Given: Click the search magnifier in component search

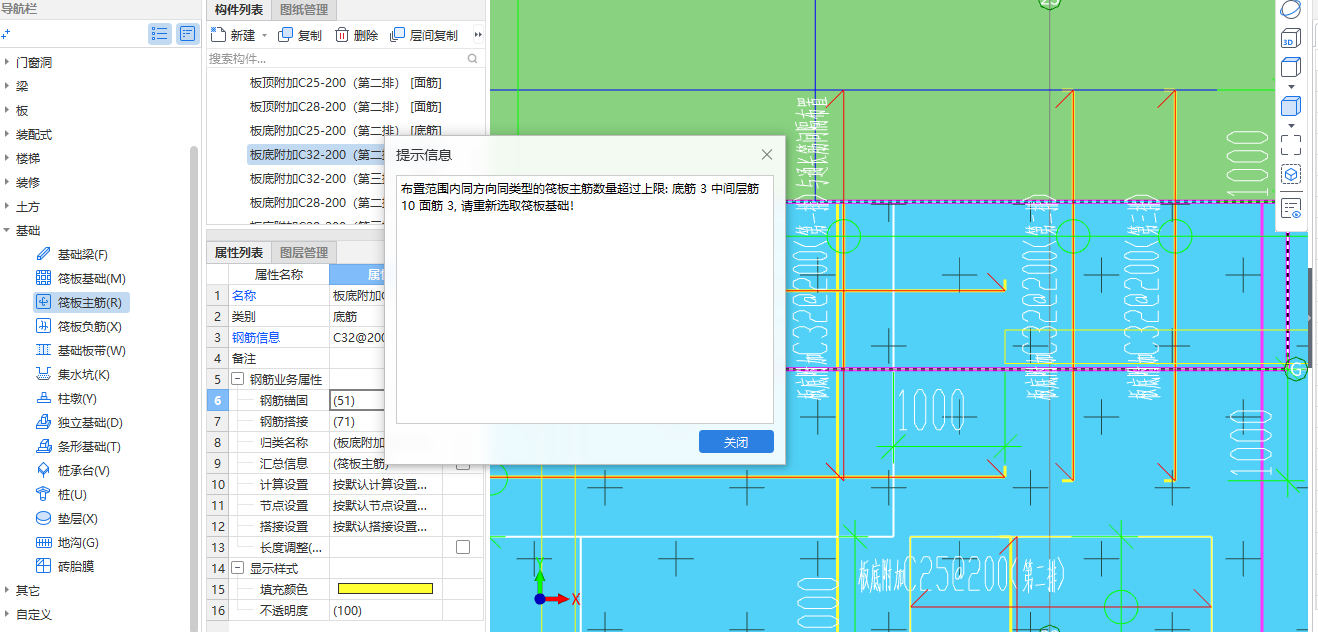Looking at the screenshot, I should pyautogui.click(x=473, y=59).
